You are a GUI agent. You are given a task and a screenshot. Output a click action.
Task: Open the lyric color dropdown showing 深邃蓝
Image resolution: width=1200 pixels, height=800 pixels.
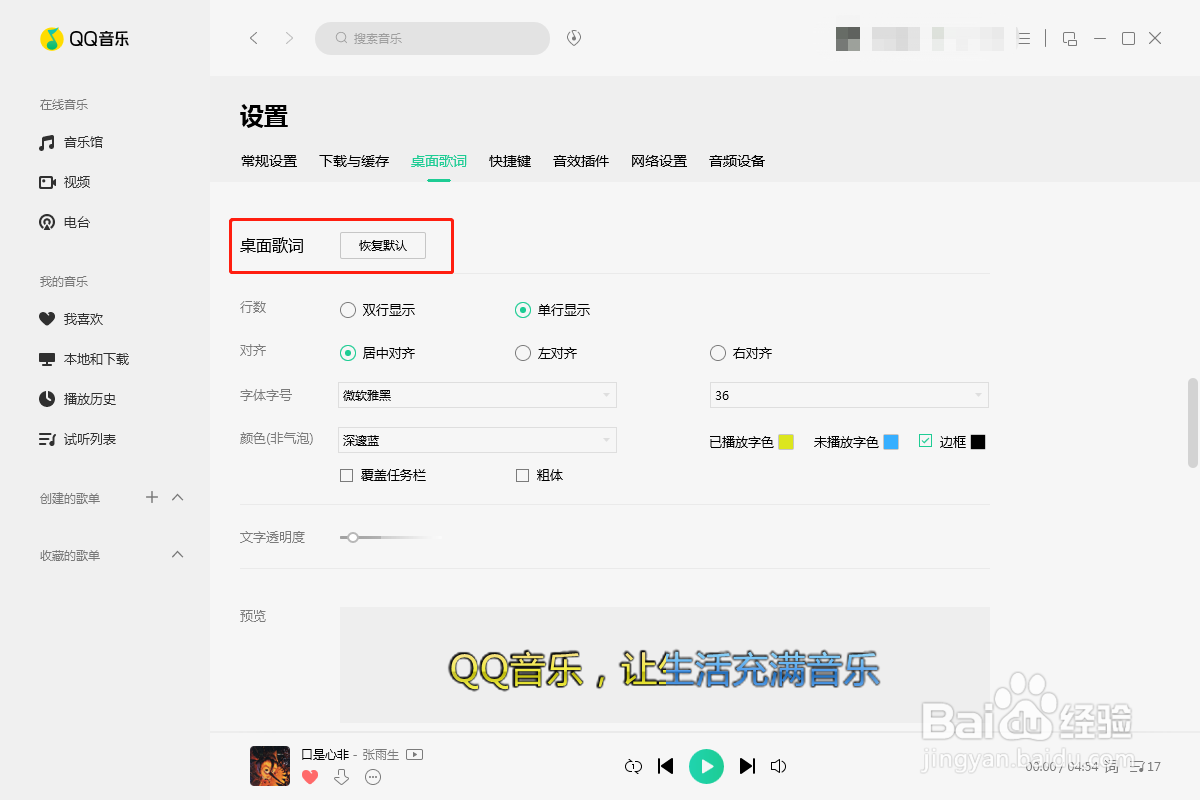476,440
